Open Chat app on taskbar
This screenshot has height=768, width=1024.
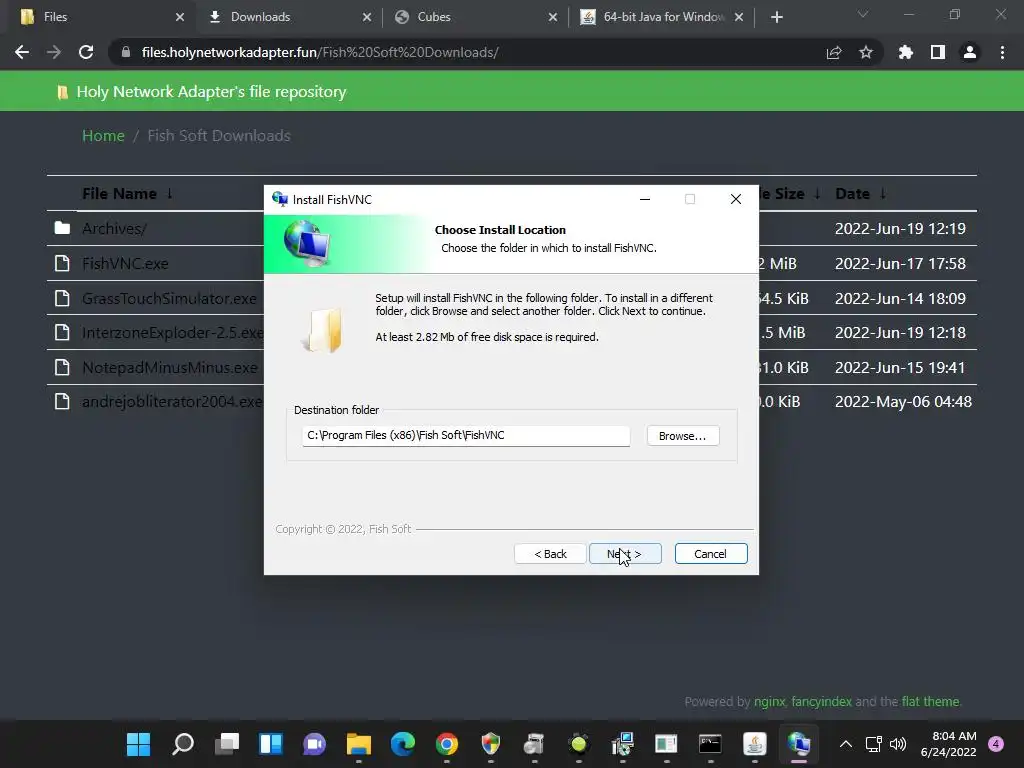click(314, 744)
